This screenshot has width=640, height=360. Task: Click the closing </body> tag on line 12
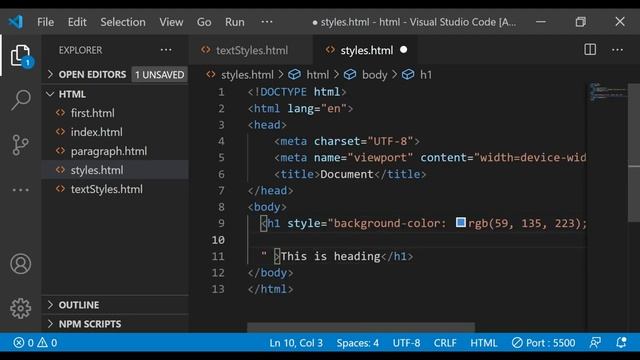coord(271,273)
